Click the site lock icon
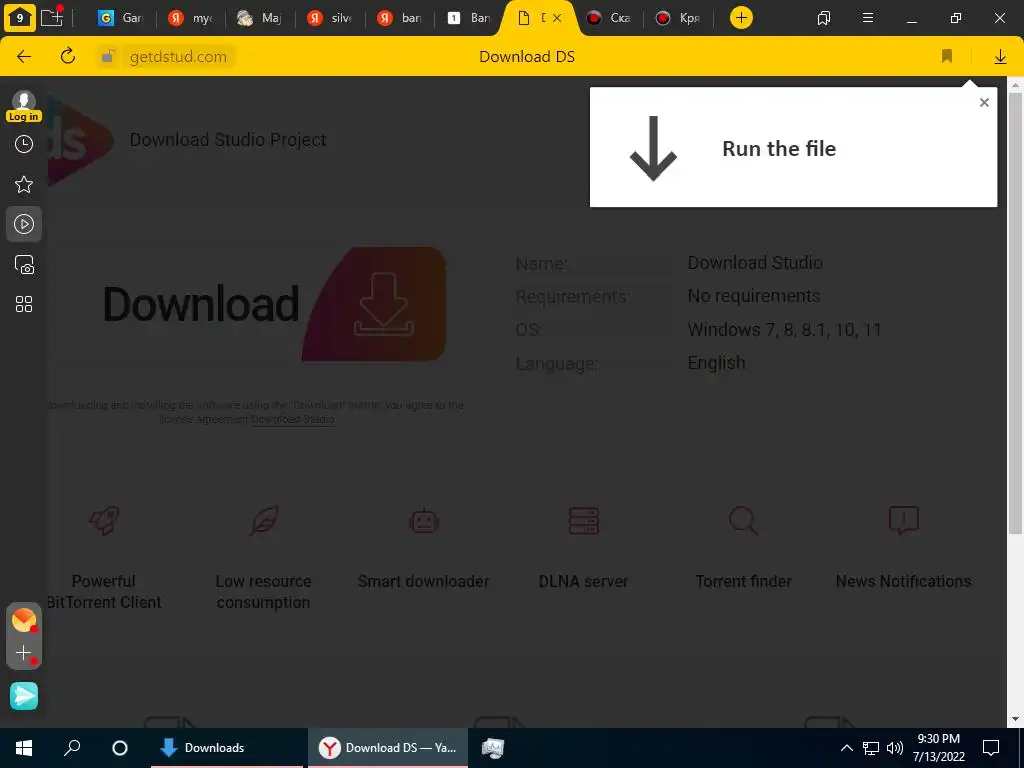The width and height of the screenshot is (1024, 768). (108, 56)
